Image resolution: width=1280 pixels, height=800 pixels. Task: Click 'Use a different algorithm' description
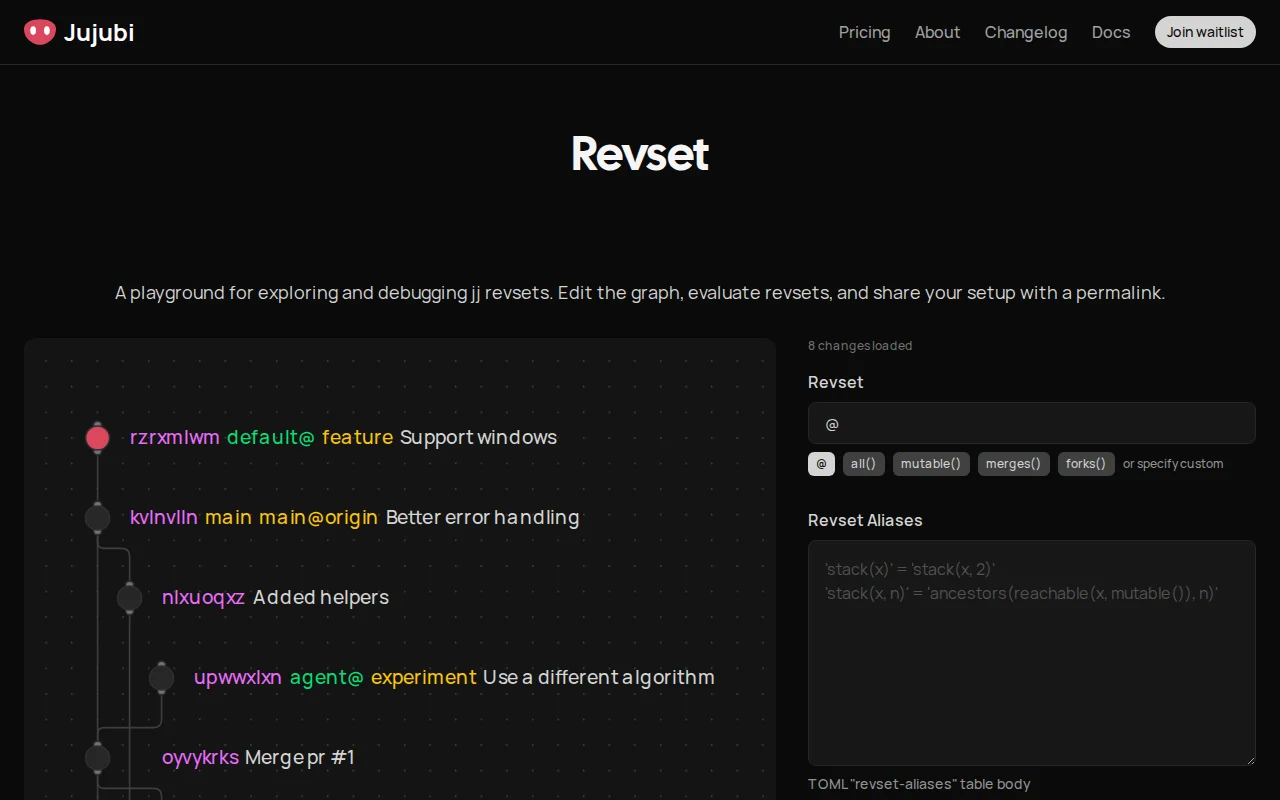click(x=599, y=677)
